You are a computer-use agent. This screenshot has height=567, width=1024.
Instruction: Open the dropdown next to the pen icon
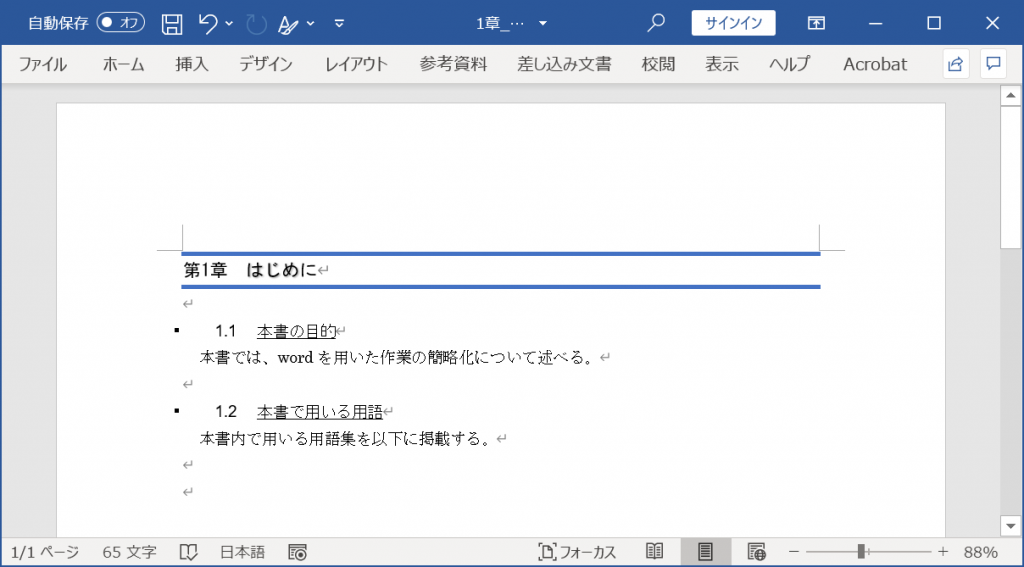click(311, 24)
